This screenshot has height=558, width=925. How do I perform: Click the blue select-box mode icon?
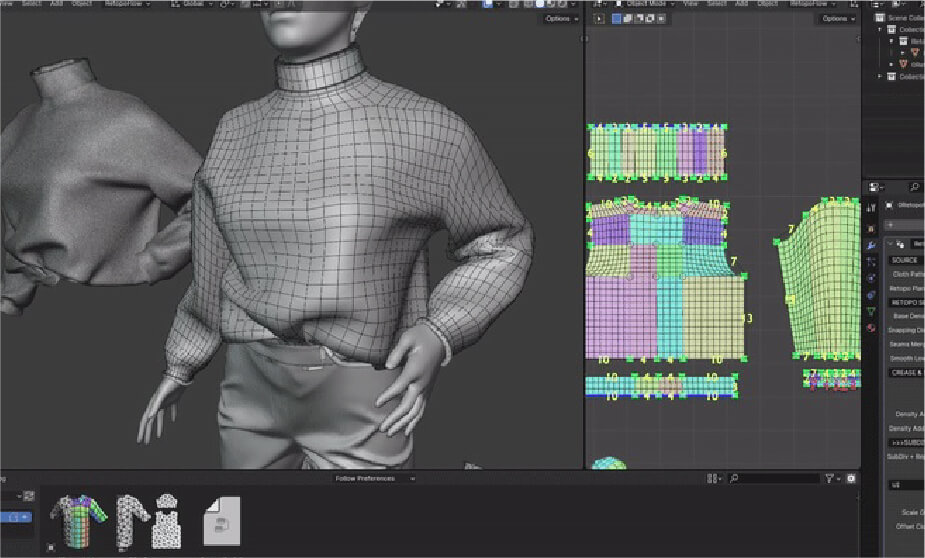(617, 19)
